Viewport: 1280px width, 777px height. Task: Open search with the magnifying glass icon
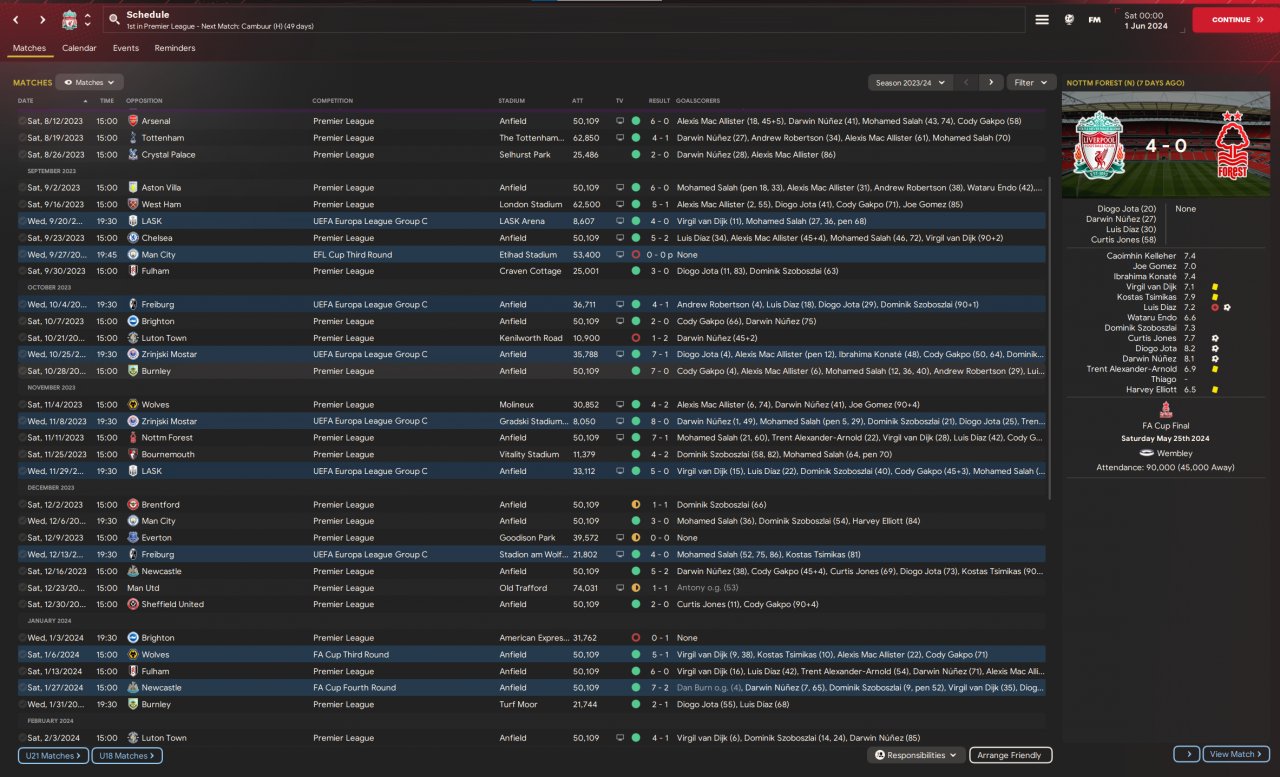click(x=115, y=20)
